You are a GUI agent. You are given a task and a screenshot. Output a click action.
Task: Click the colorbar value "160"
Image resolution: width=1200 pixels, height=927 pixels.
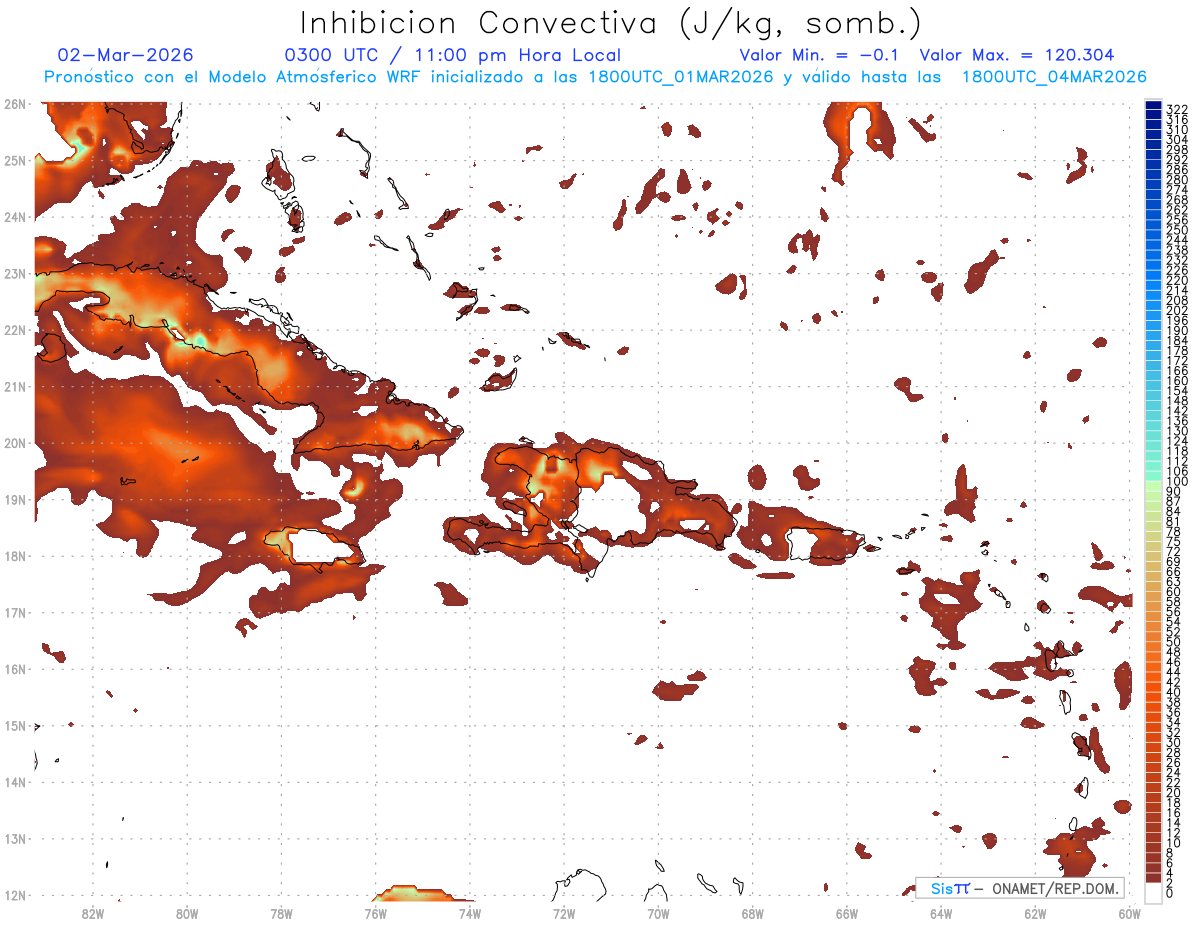[1177, 381]
